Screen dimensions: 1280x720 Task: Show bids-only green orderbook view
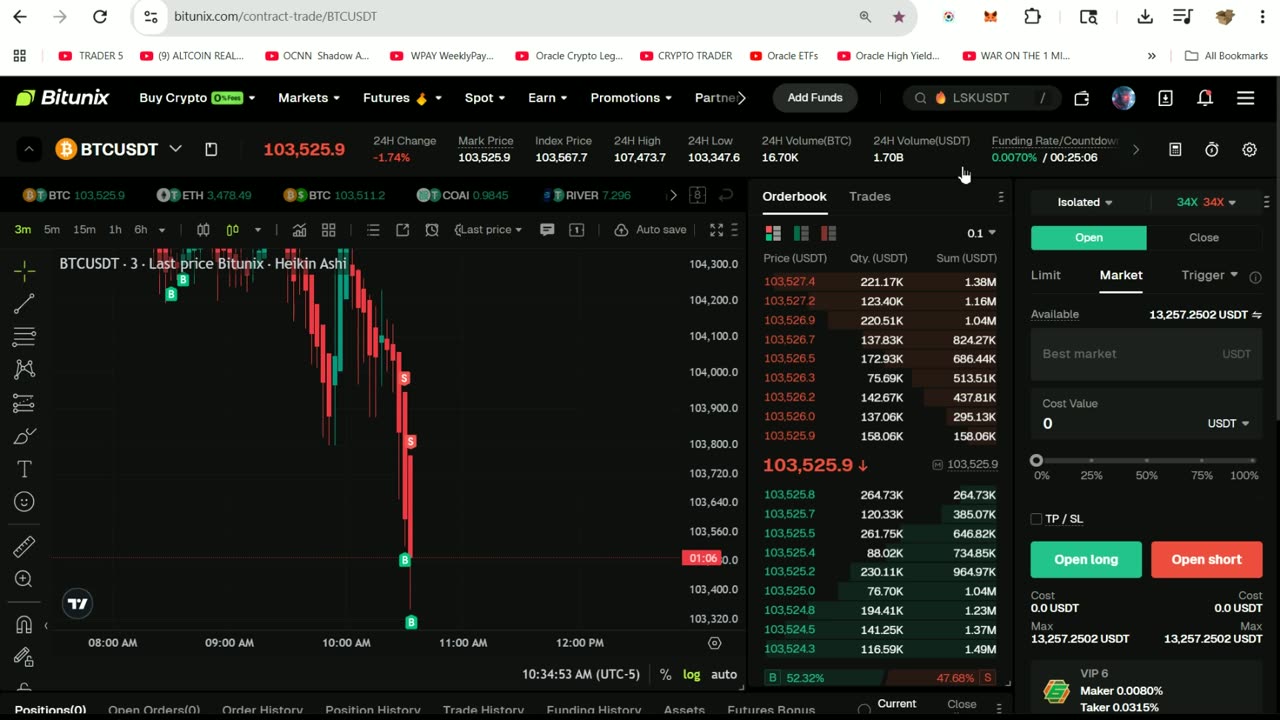(x=801, y=233)
